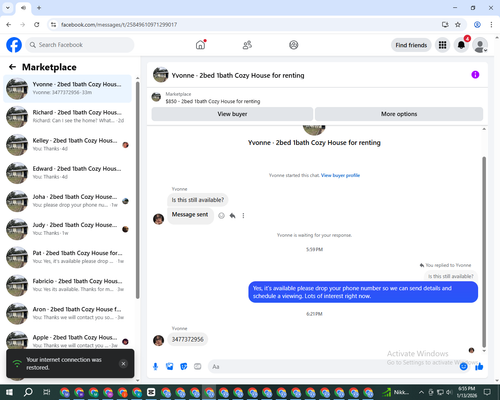Image resolution: width=500 pixels, height=400 pixels.
Task: Open the Windows Start menu
Action: tap(9, 392)
